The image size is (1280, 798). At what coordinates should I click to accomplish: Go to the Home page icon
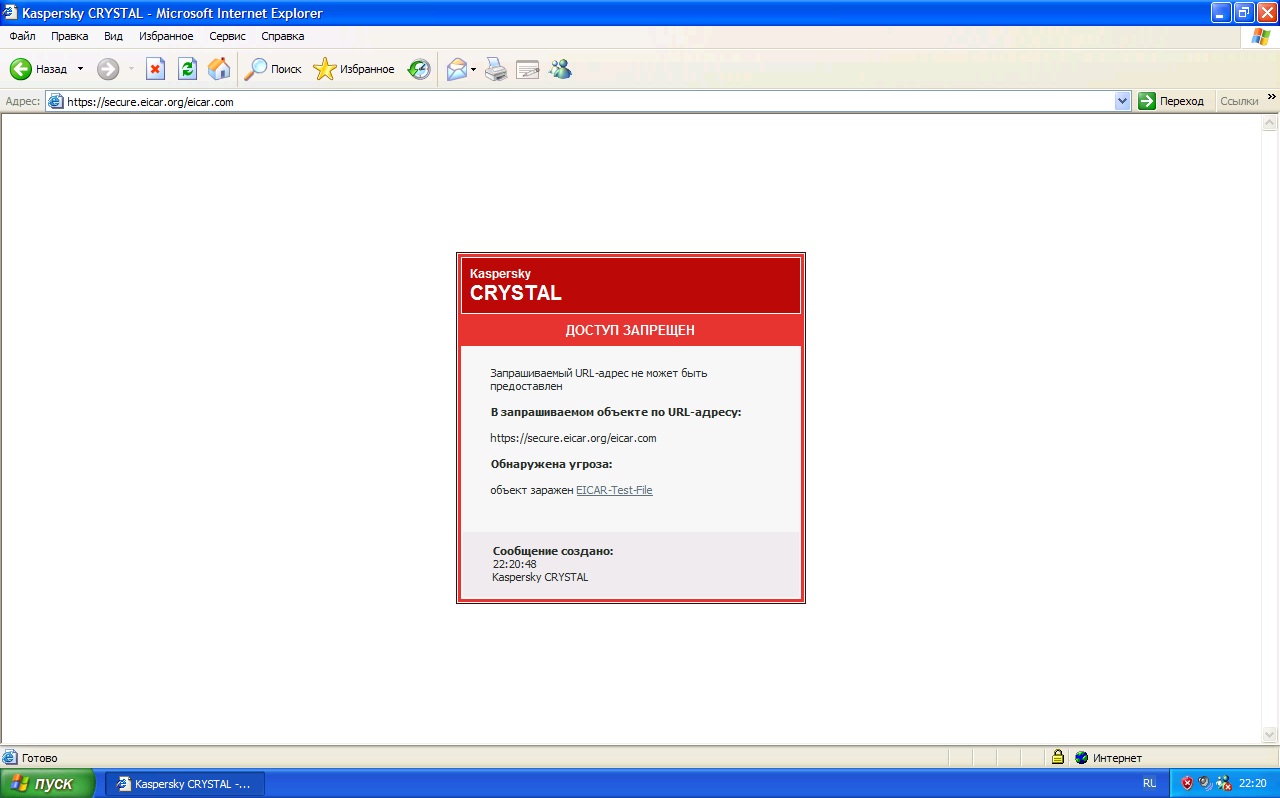(x=219, y=69)
